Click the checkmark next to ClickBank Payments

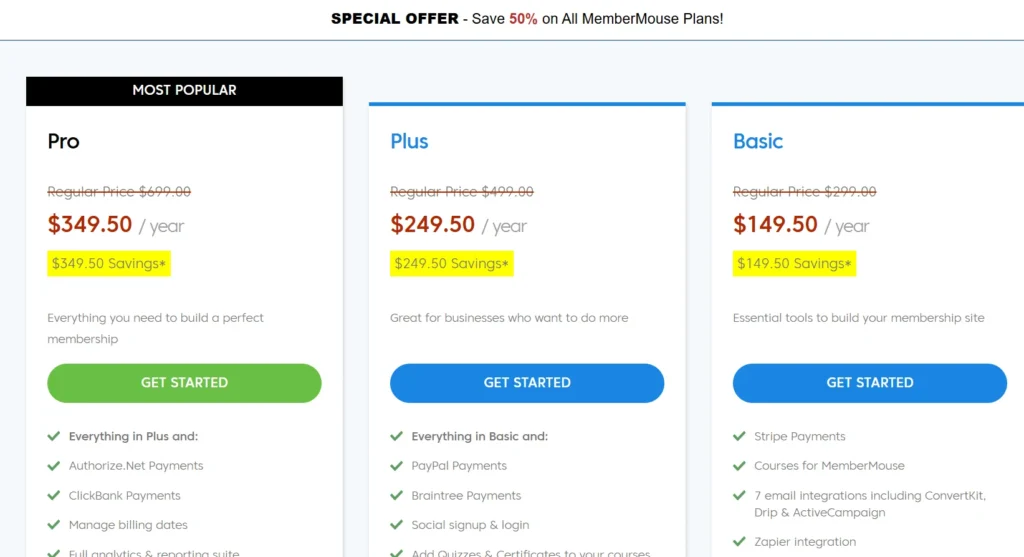tap(53, 496)
